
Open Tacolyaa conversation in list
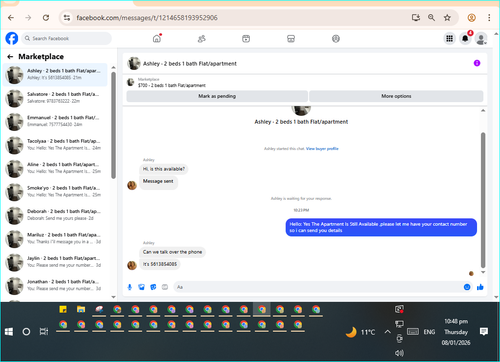55,145
